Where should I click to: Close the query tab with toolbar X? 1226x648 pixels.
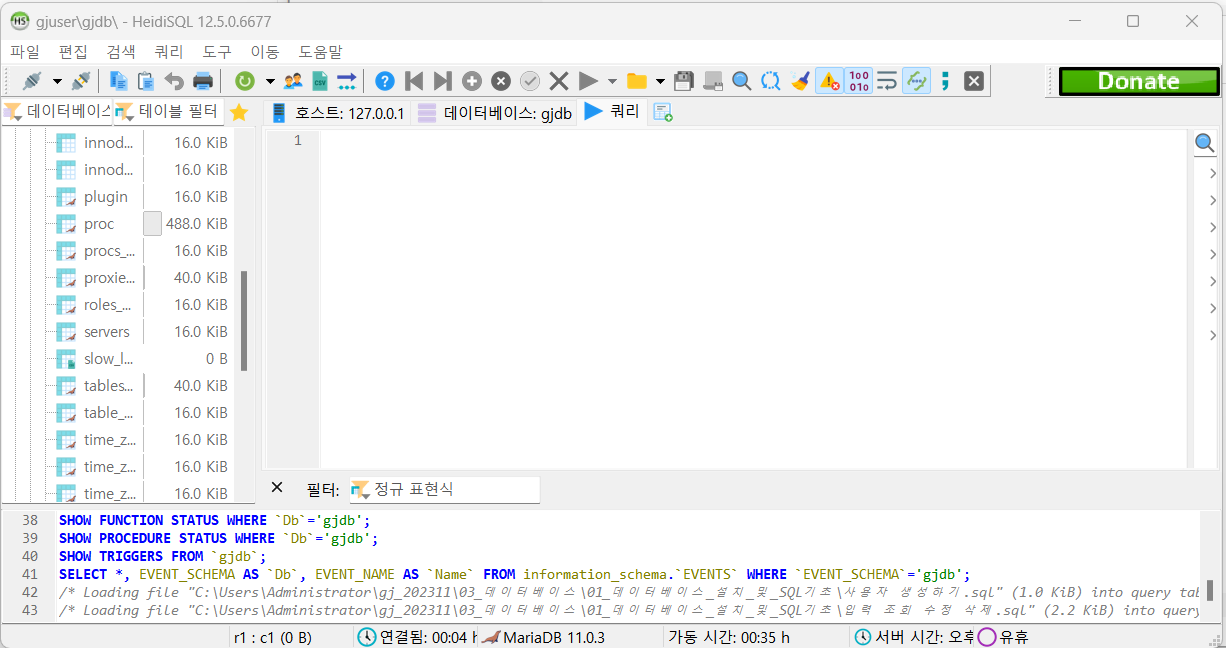[974, 81]
